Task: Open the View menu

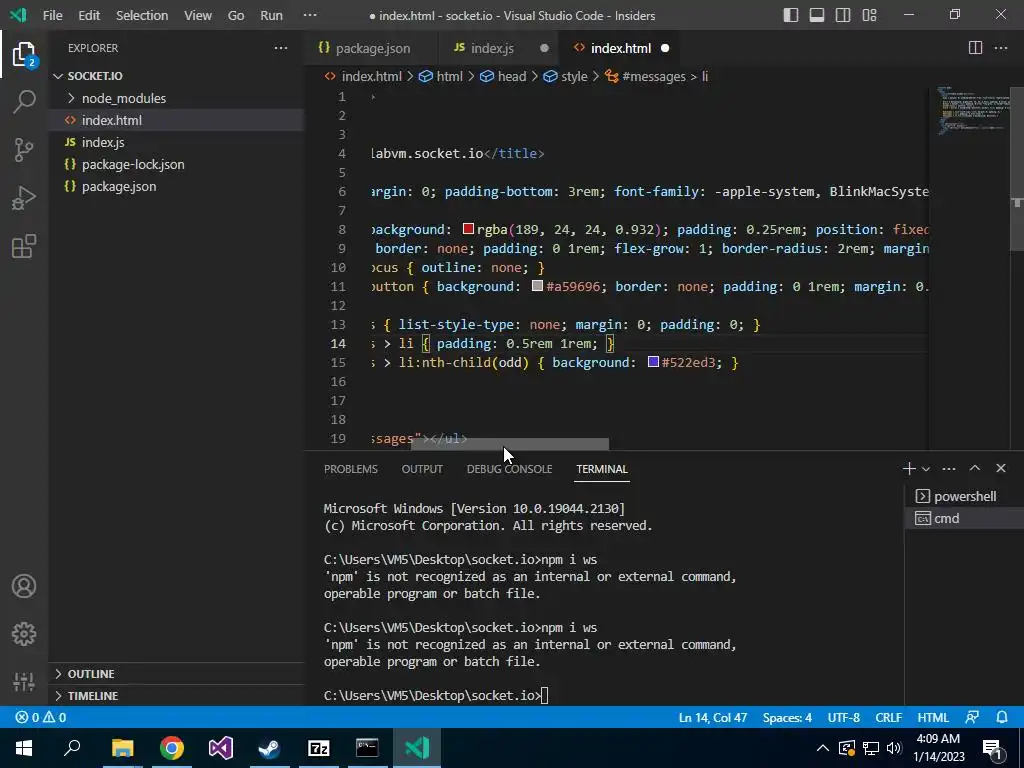Action: pyautogui.click(x=197, y=15)
